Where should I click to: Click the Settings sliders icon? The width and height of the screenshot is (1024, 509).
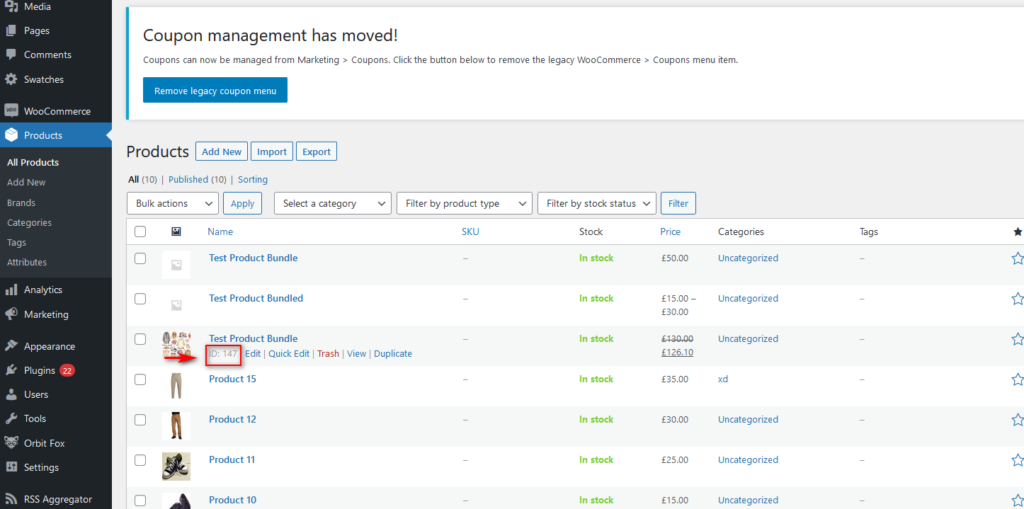[10, 467]
